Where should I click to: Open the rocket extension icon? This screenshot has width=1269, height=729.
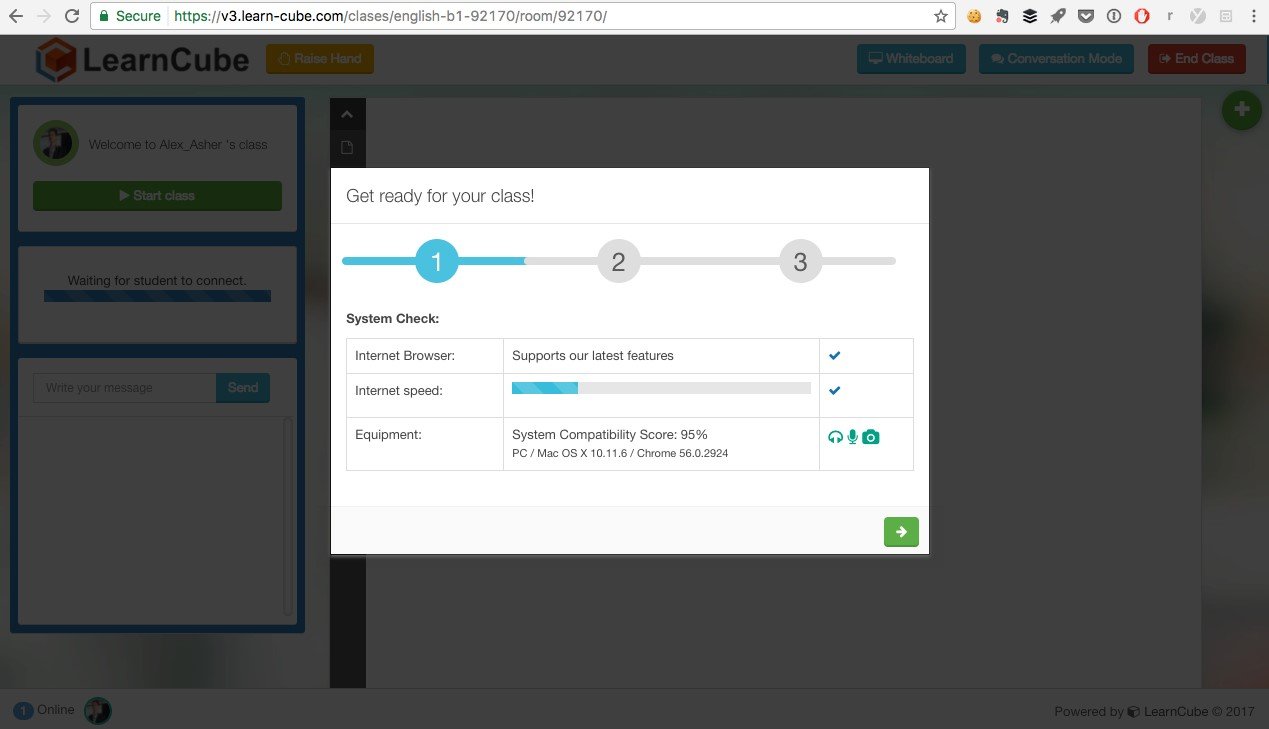(1058, 16)
